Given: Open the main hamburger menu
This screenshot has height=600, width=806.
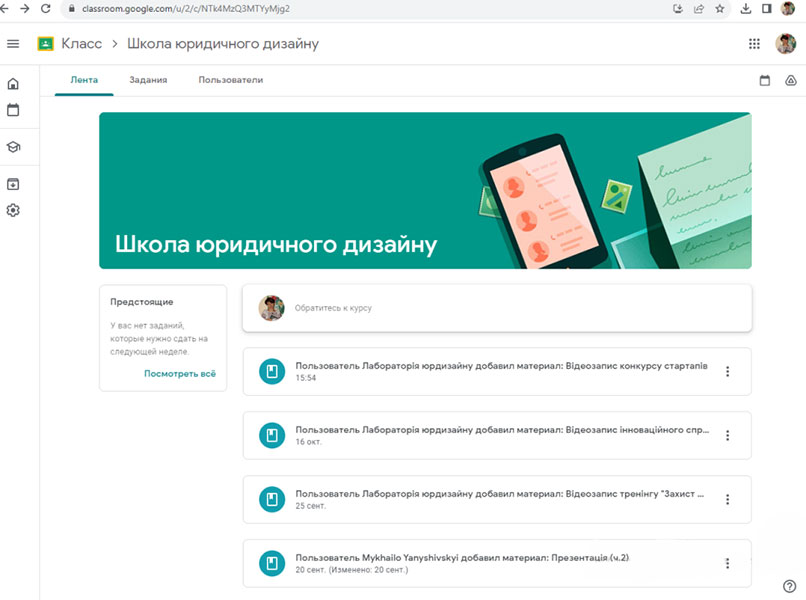Looking at the screenshot, I should [13, 44].
